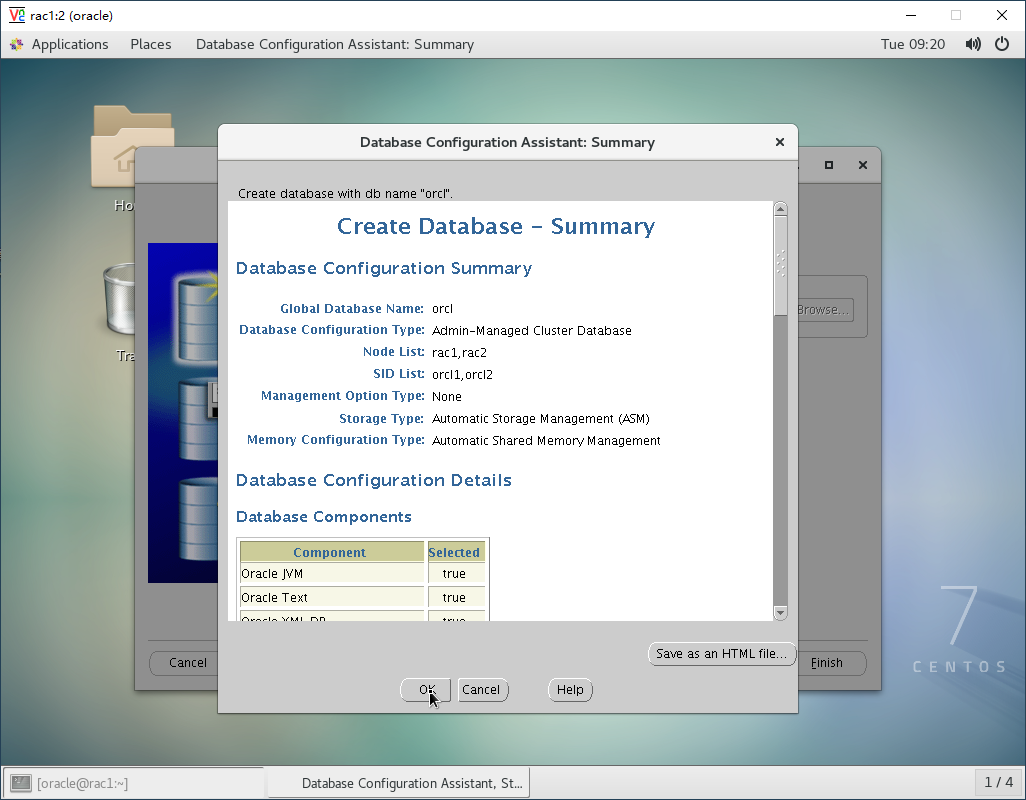Click the Tue 09:20 clock
The image size is (1026, 800).
[912, 44]
